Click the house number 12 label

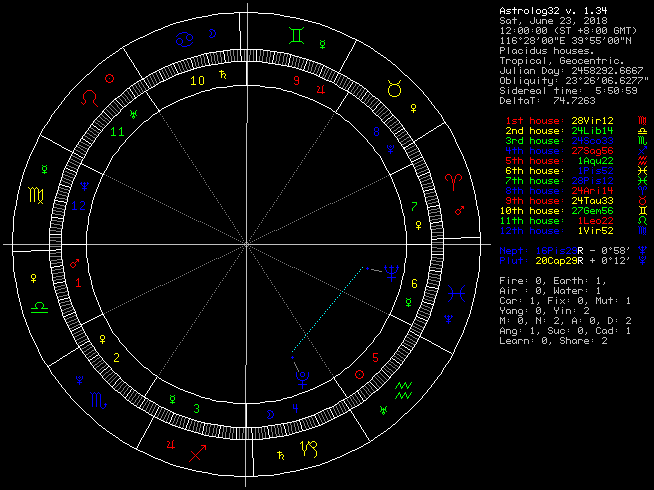click(x=78, y=205)
